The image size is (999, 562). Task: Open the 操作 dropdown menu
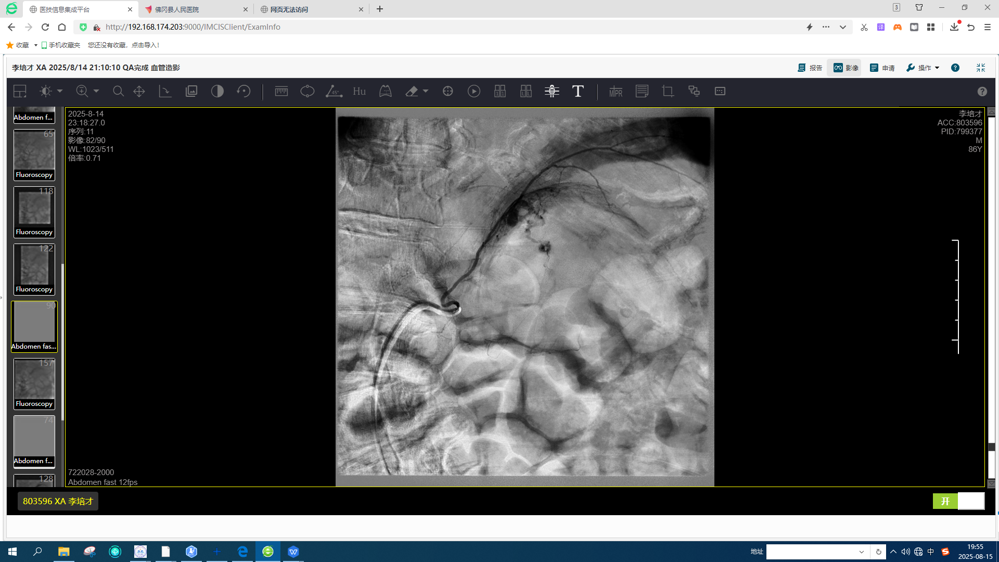pos(923,68)
